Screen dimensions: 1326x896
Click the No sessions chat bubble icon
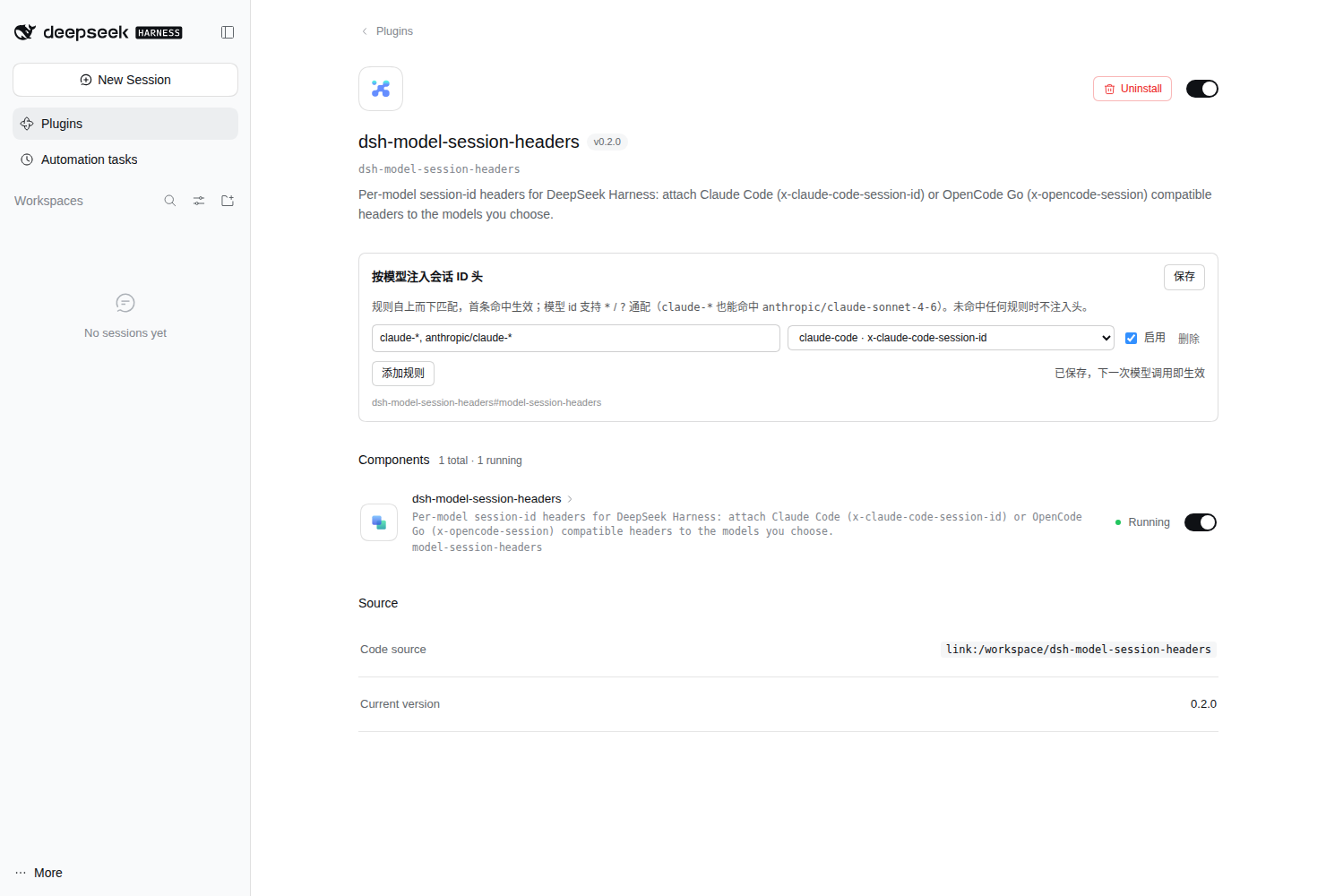pos(125,303)
